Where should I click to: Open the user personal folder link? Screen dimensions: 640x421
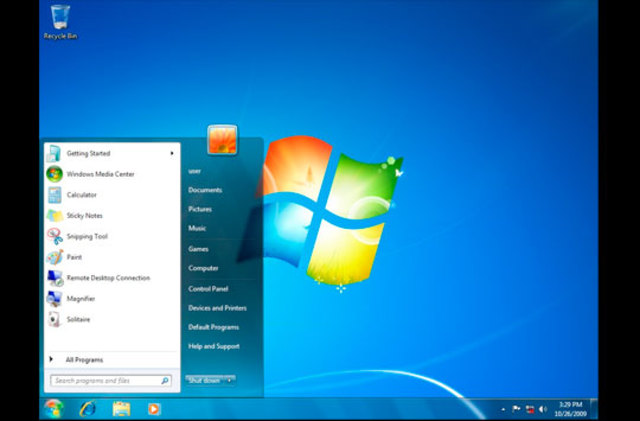[x=195, y=171]
